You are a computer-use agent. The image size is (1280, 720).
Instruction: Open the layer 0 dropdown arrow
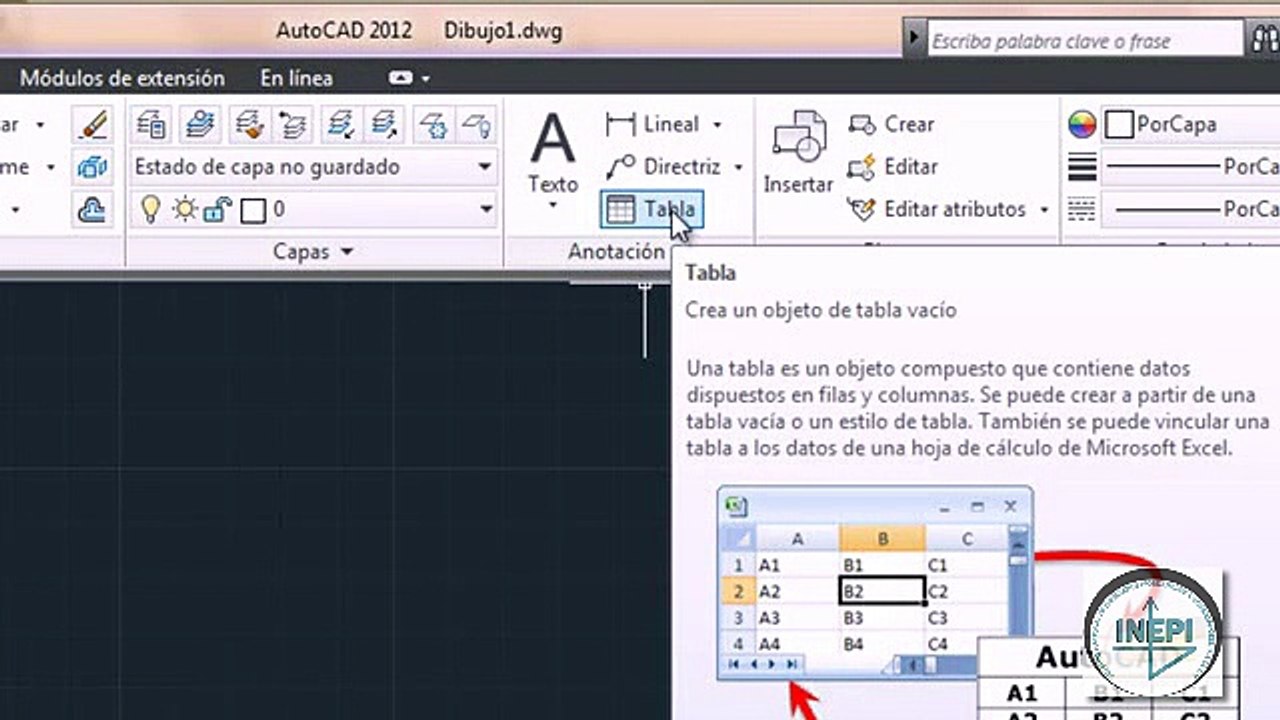tap(486, 209)
